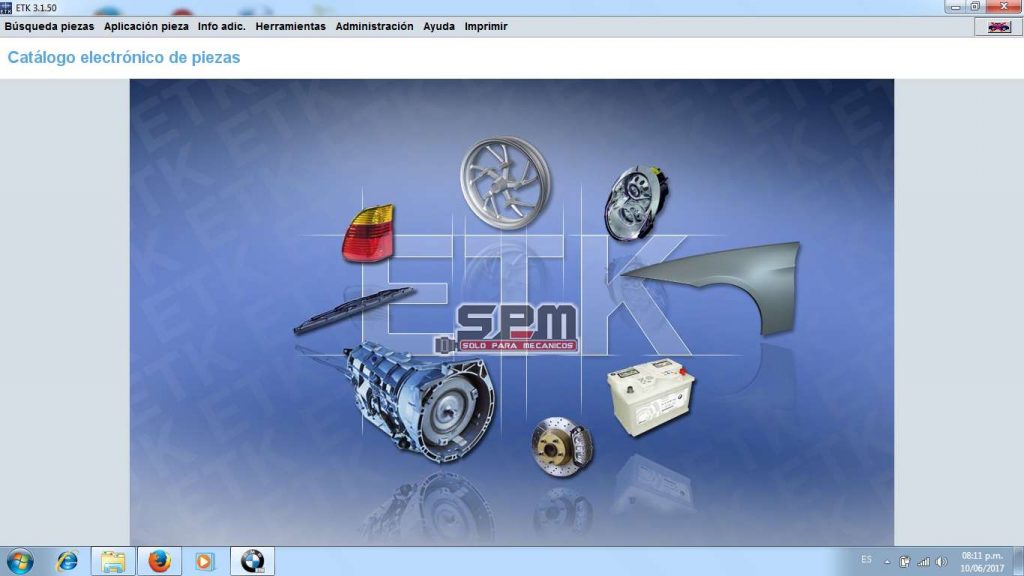Screen dimensions: 1024x576
Task: Click the ETK app icon in title bar
Action: [x=6, y=7]
